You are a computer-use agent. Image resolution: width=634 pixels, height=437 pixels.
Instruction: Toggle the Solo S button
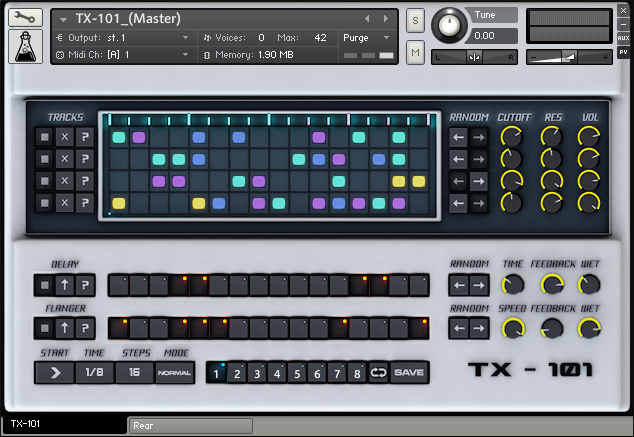[x=415, y=20]
